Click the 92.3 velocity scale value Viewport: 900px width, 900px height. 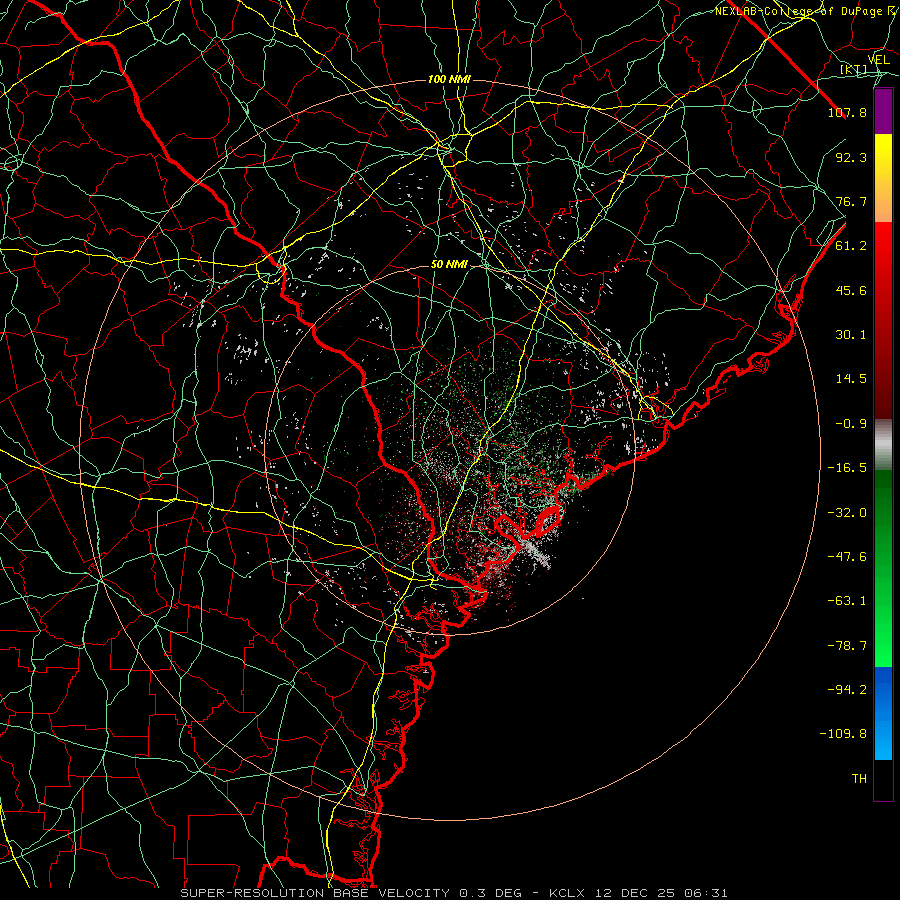coord(851,157)
